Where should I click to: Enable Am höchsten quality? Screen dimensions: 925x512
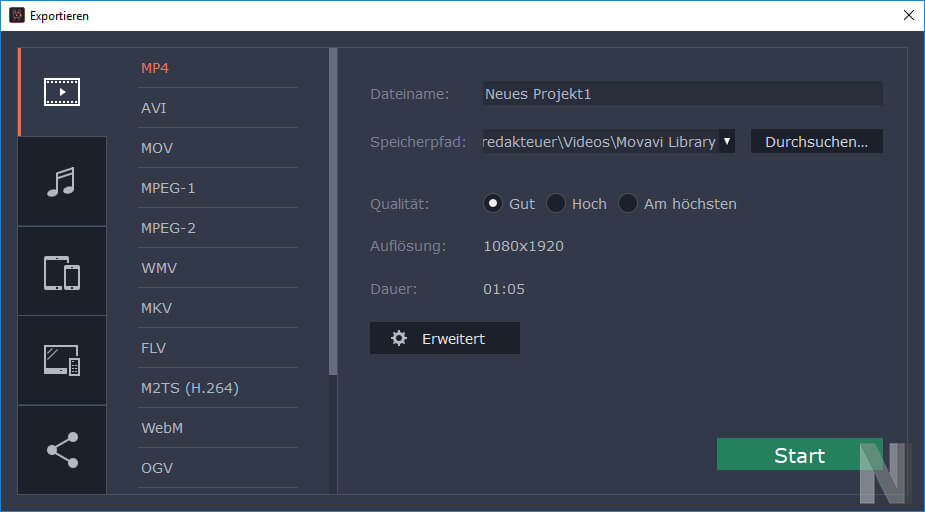(628, 203)
